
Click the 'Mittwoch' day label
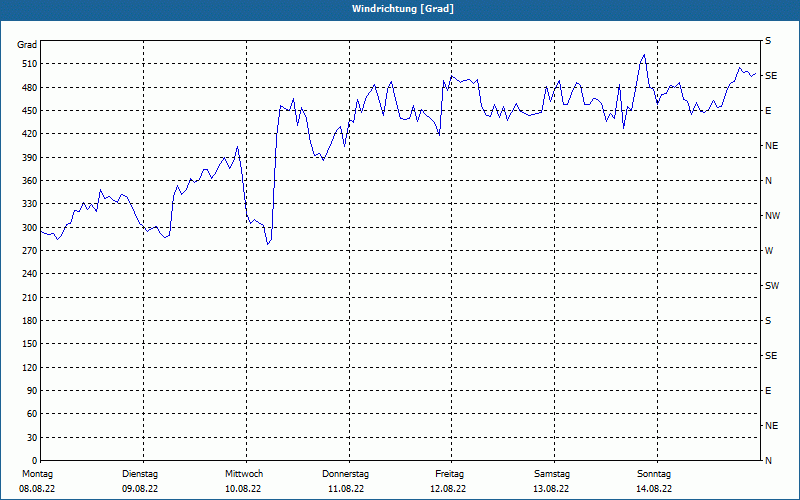coord(244,474)
